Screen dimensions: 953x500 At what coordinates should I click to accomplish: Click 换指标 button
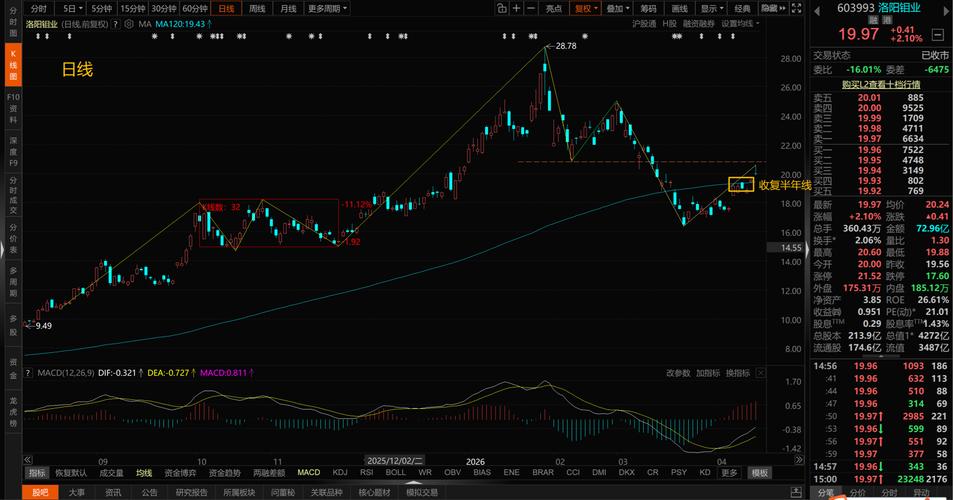(x=737, y=372)
